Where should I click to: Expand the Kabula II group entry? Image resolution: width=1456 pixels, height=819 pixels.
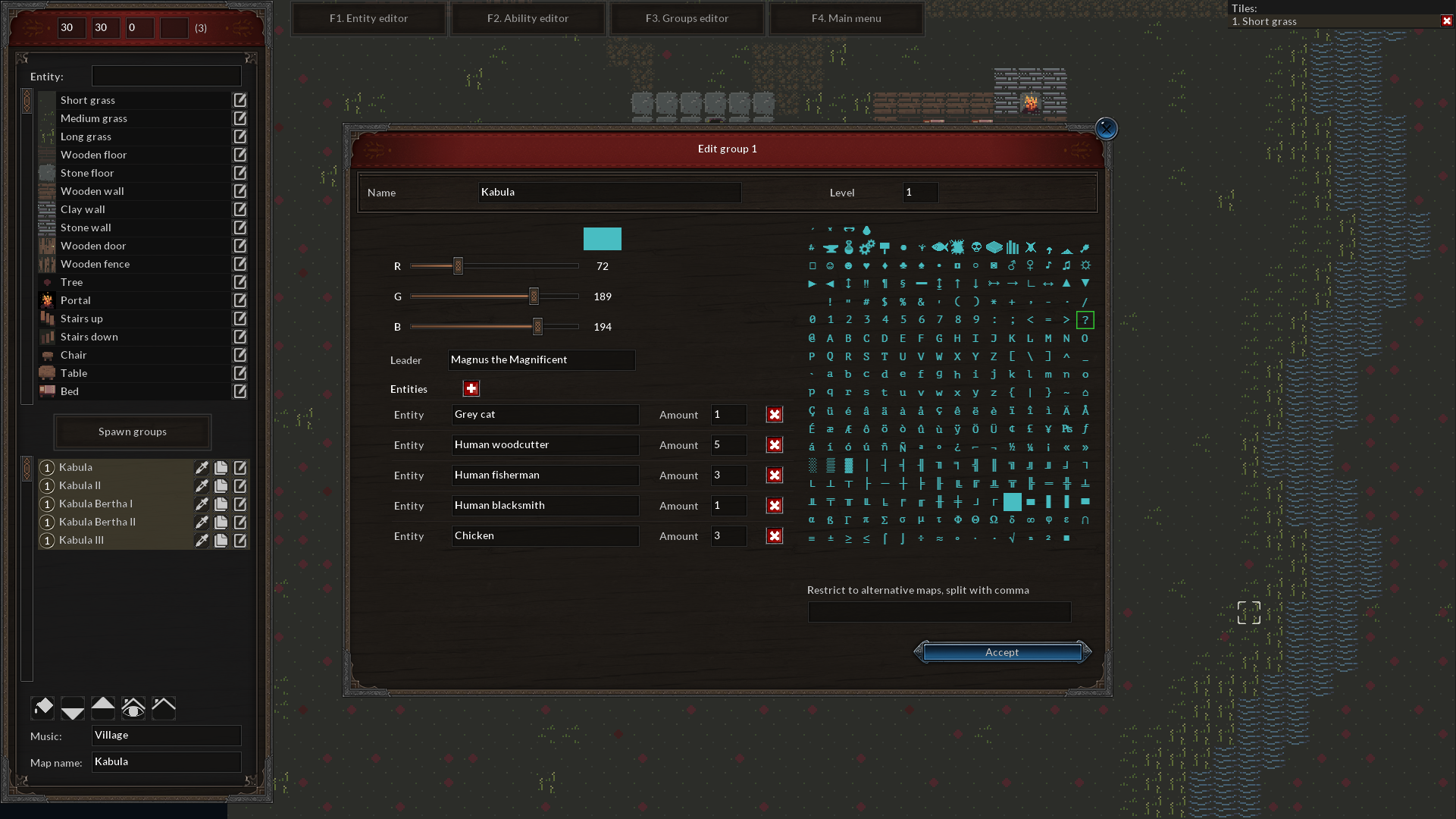coord(46,485)
